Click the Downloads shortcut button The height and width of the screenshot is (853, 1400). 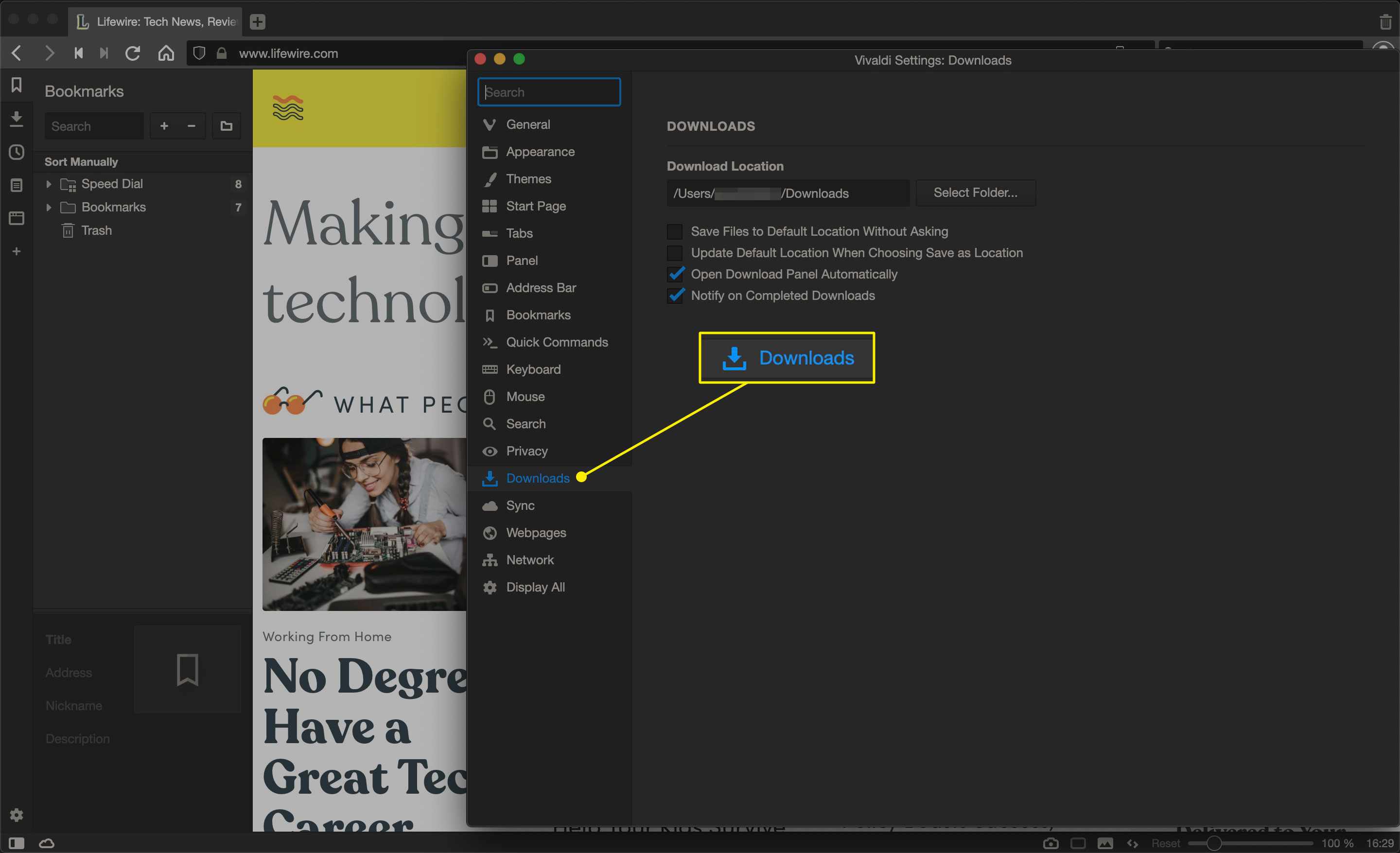pyautogui.click(x=786, y=357)
